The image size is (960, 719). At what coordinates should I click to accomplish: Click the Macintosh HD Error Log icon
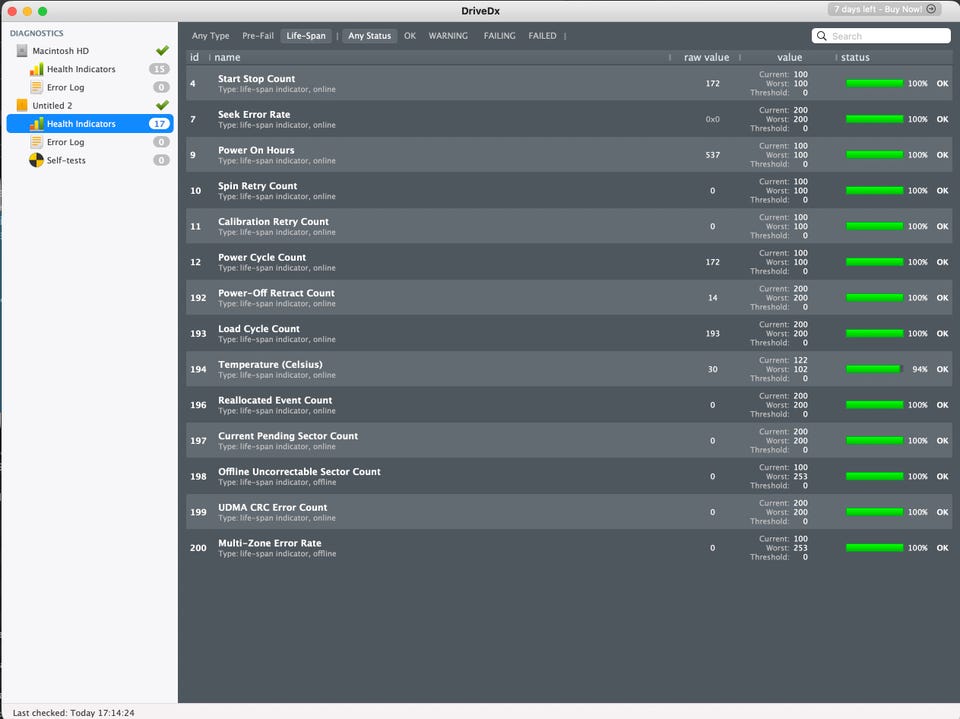(37, 88)
